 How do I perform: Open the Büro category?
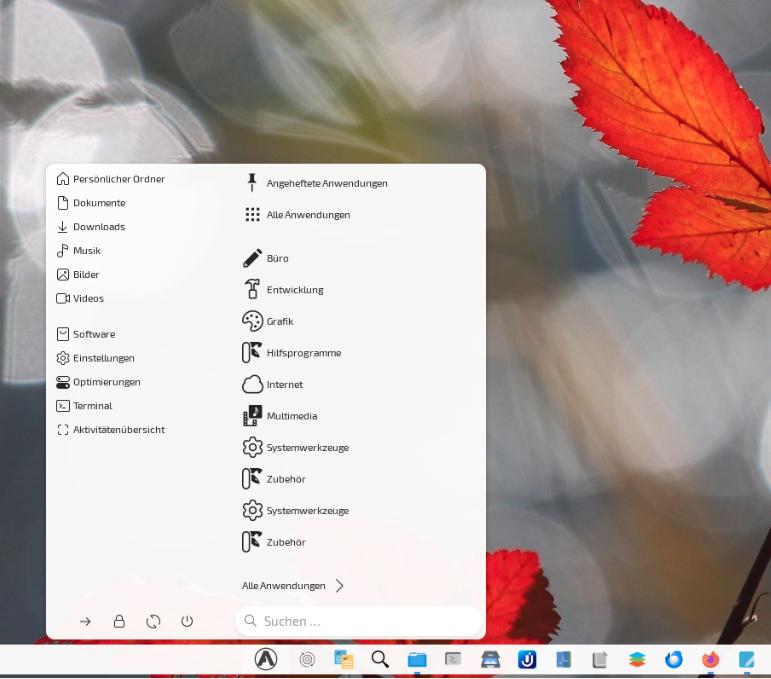pyautogui.click(x=277, y=258)
